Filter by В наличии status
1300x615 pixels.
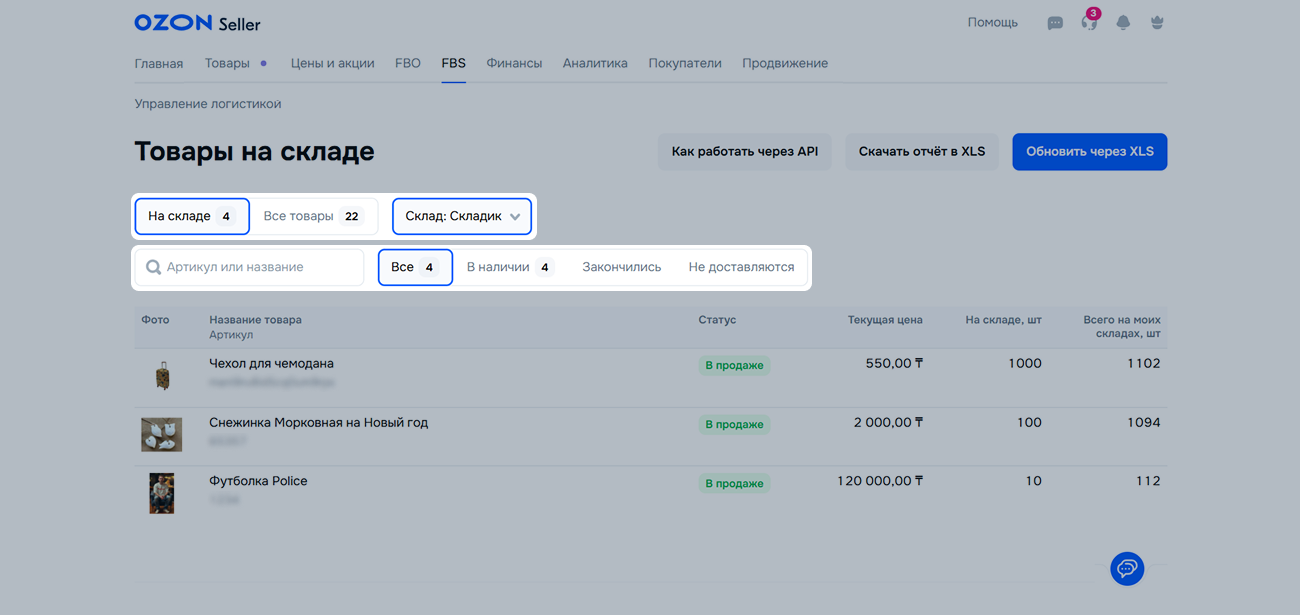tap(510, 267)
